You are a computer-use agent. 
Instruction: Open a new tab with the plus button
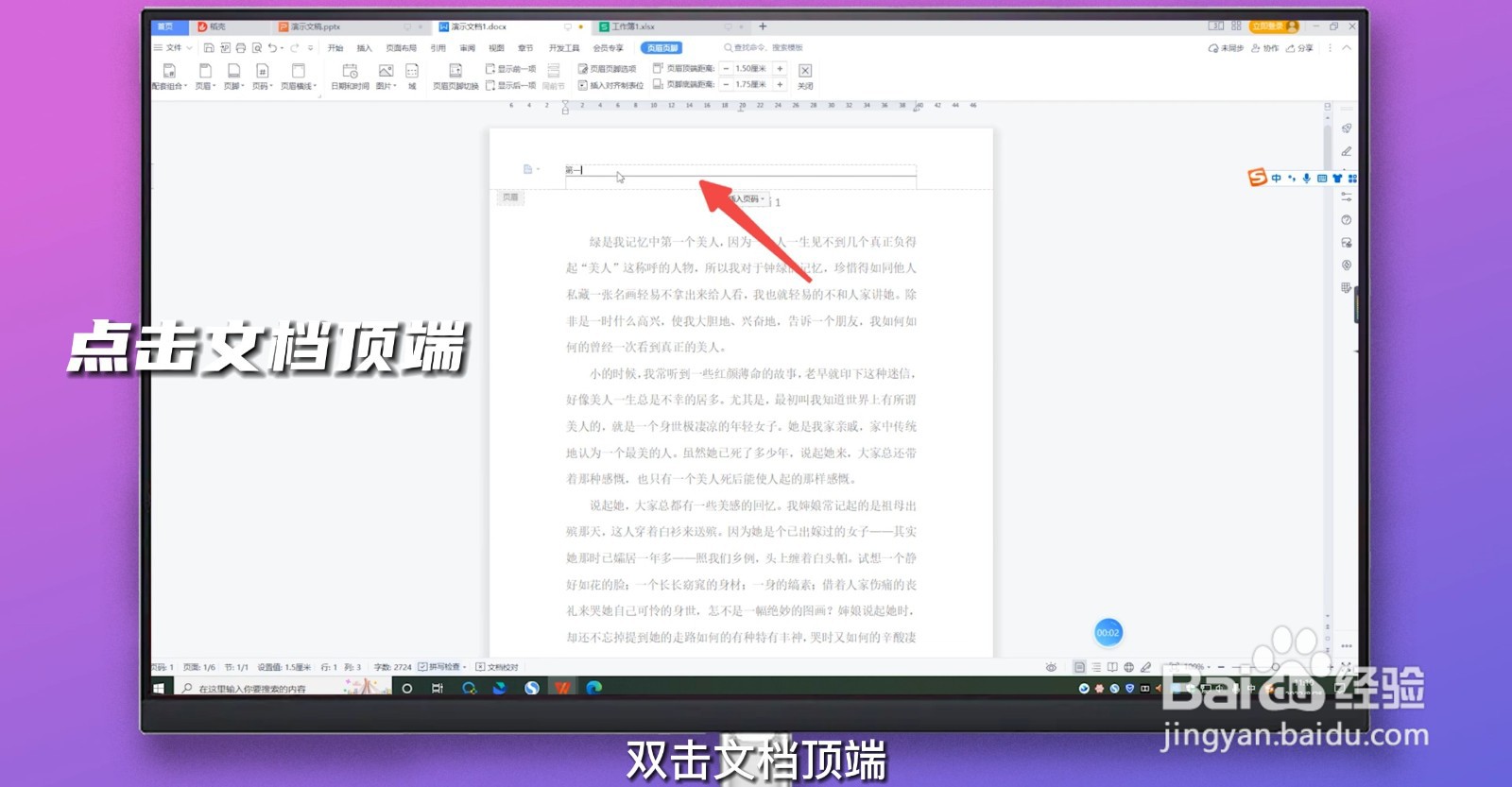[763, 26]
